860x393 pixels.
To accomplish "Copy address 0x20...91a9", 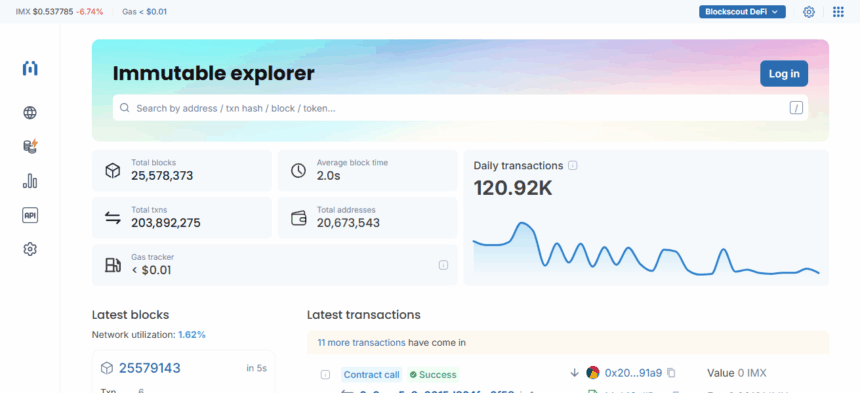I will 671,373.
